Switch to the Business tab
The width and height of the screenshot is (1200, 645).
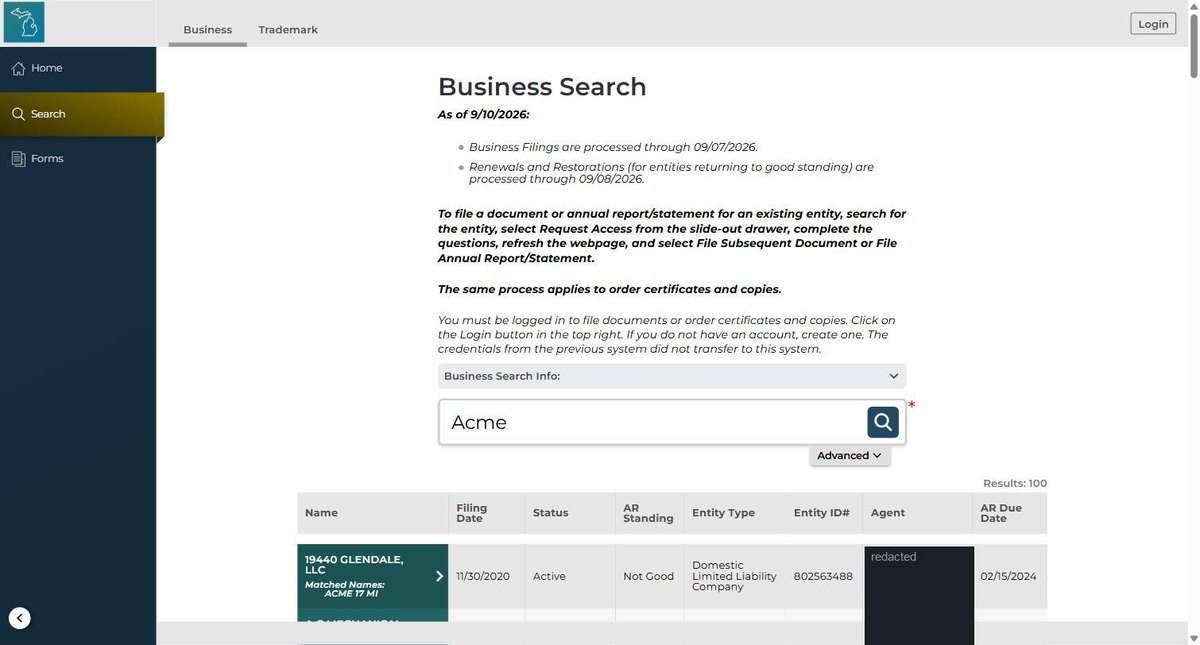click(208, 30)
